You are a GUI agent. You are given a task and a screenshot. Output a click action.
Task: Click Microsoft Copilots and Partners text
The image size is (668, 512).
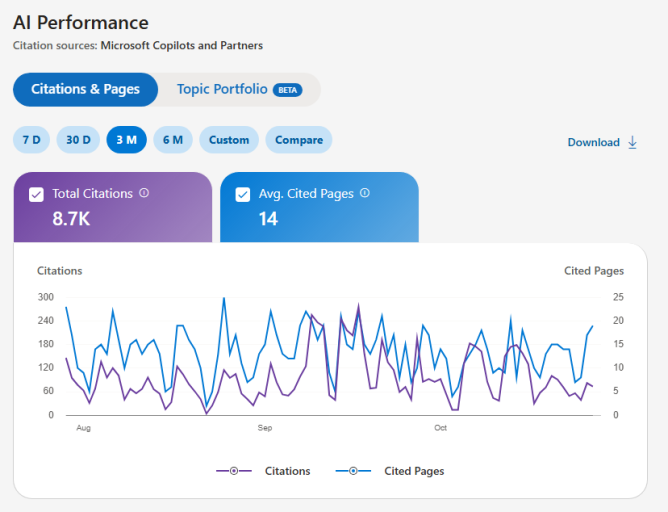[x=181, y=46]
